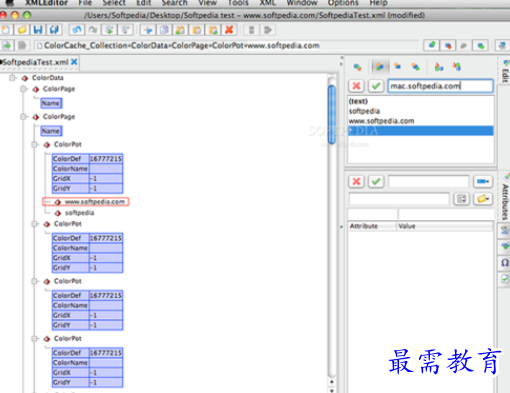The height and width of the screenshot is (393, 510).
Task: Open the green-check validation side panel icon
Action: click(504, 278)
